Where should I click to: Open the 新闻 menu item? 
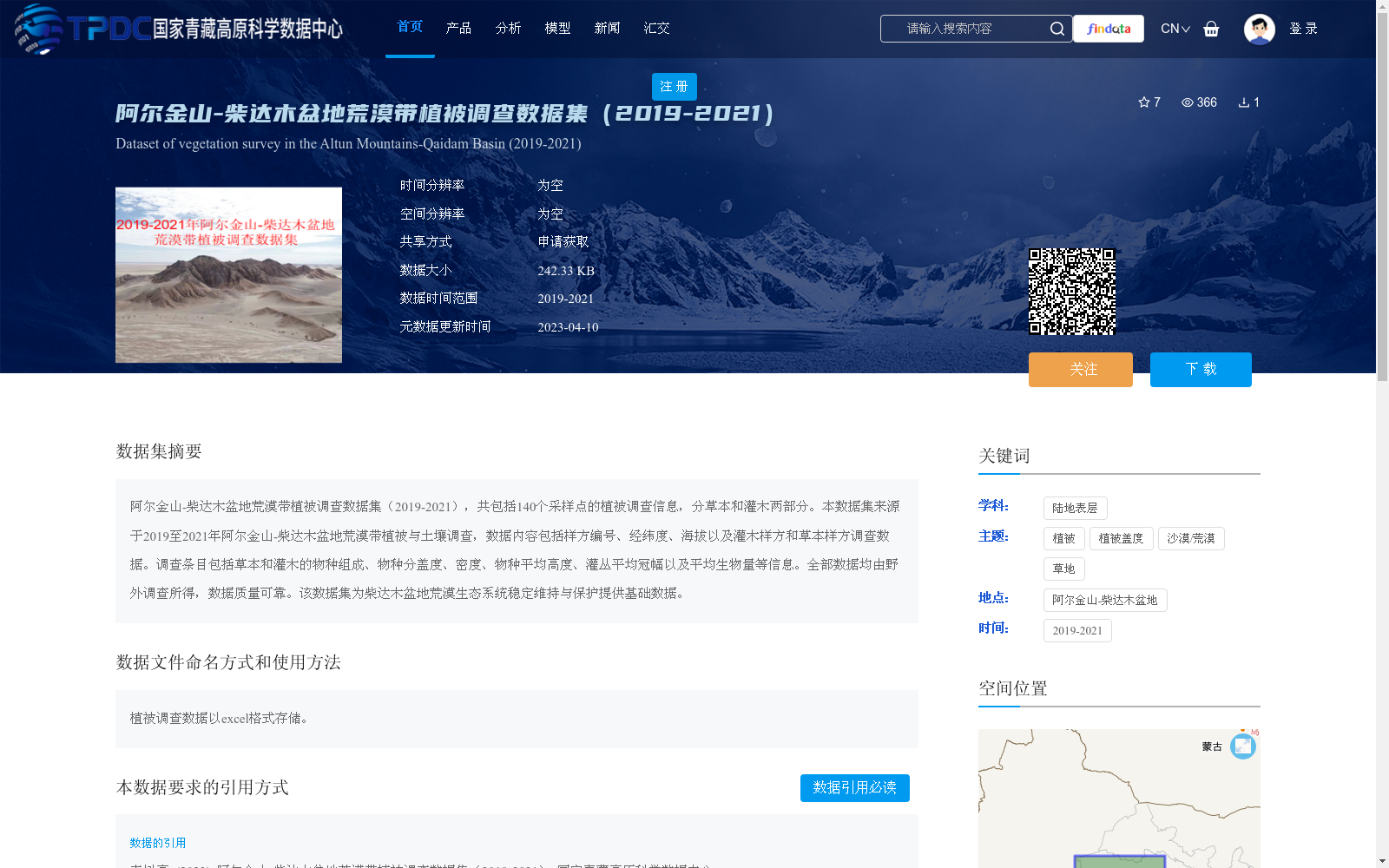pyautogui.click(x=607, y=29)
